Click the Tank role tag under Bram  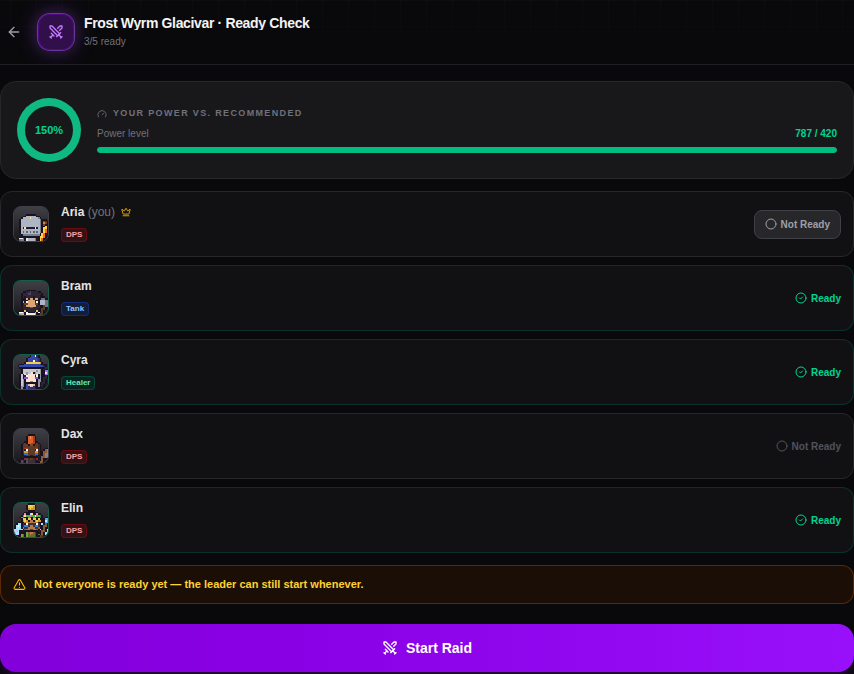pyautogui.click(x=75, y=309)
